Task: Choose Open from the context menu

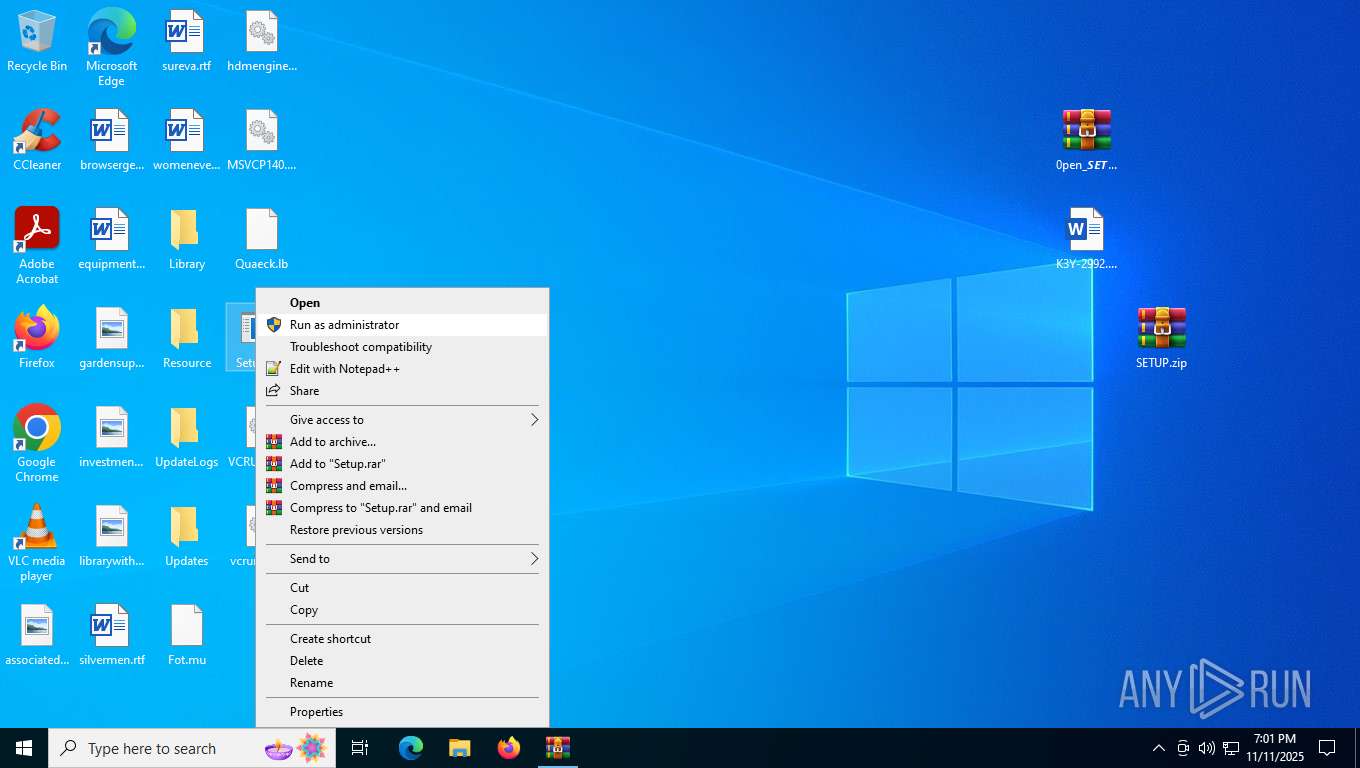Action: click(x=402, y=303)
